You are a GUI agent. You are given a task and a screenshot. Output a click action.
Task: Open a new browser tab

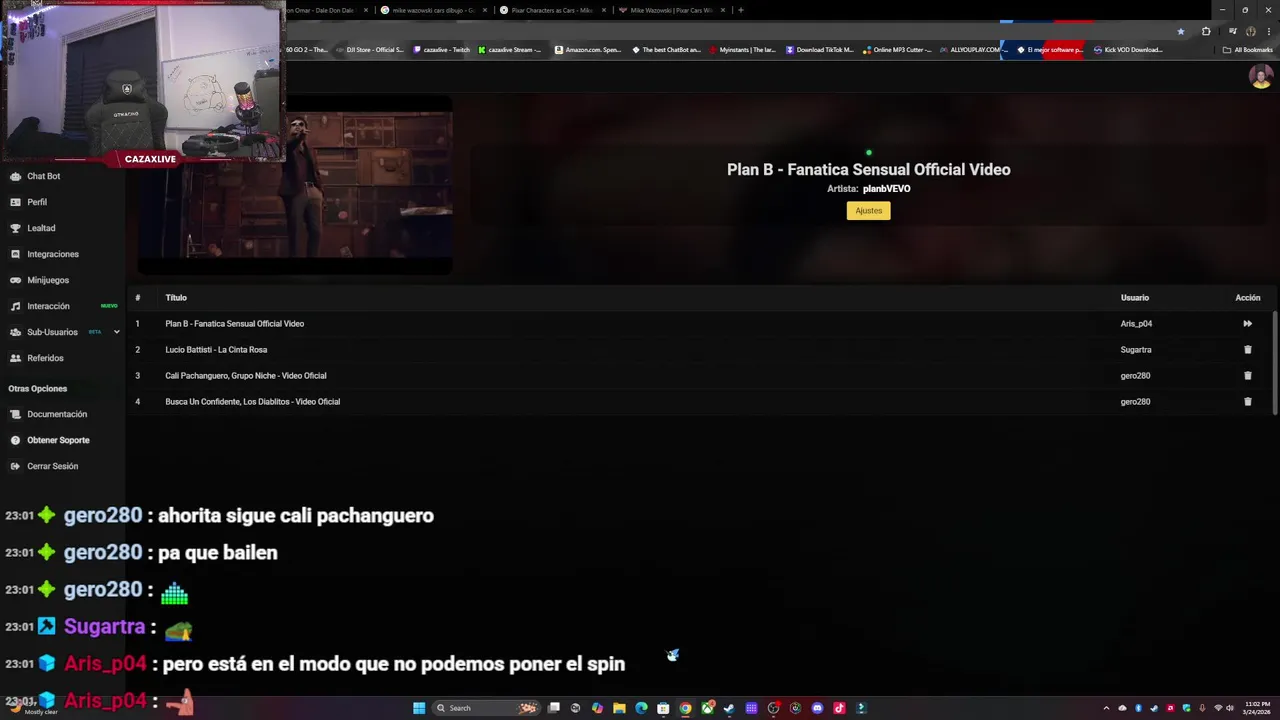740,10
